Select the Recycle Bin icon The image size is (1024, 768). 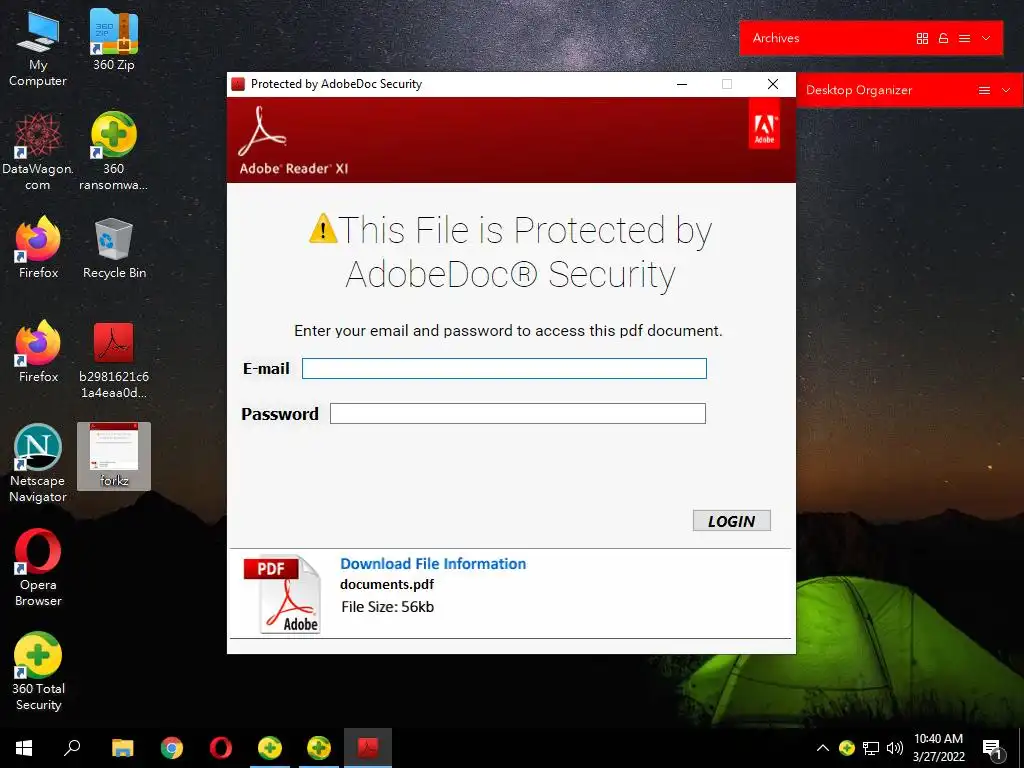click(114, 248)
